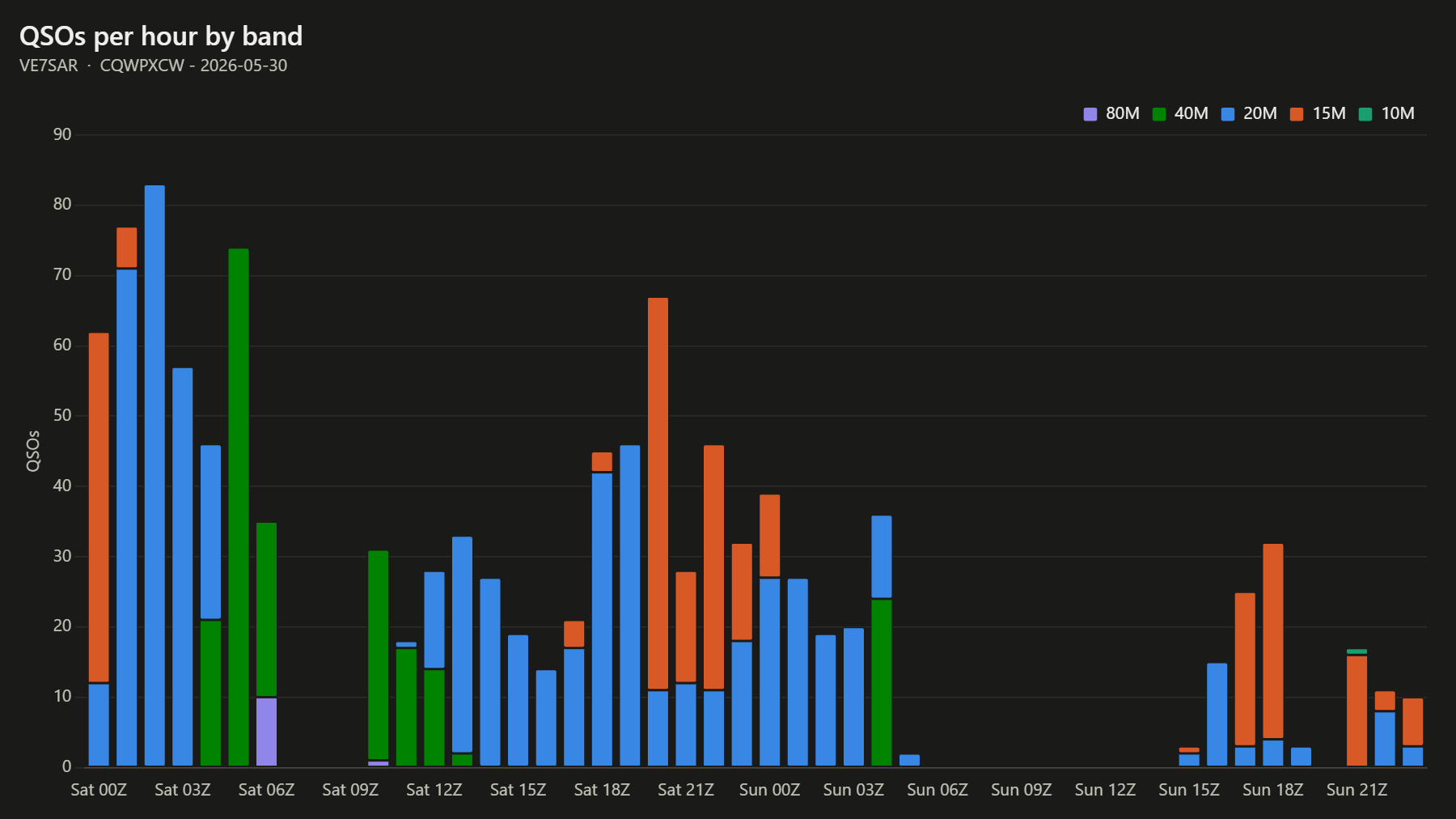Click the '90' y-axis tick label
1456x819 pixels.
(x=62, y=134)
